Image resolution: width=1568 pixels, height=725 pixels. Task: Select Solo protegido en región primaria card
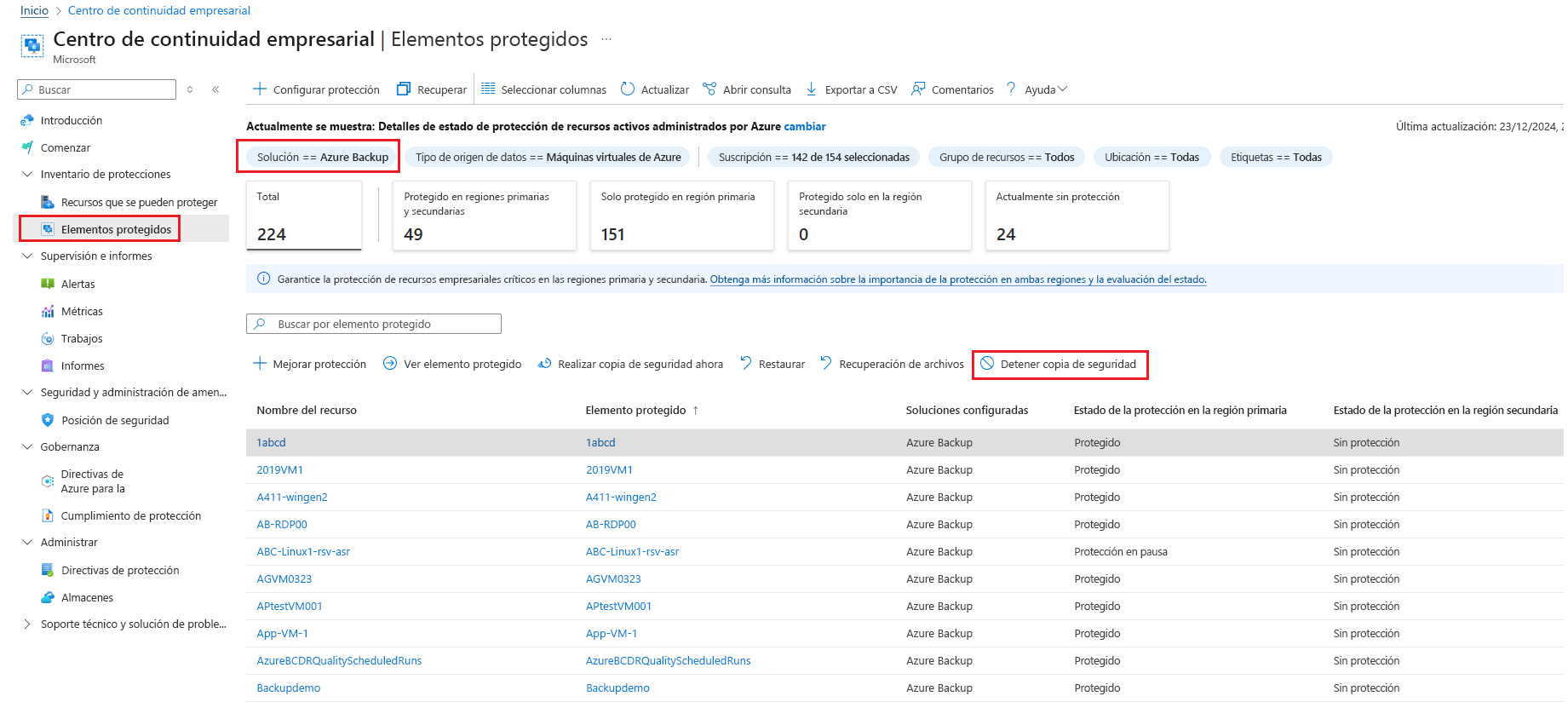point(681,216)
